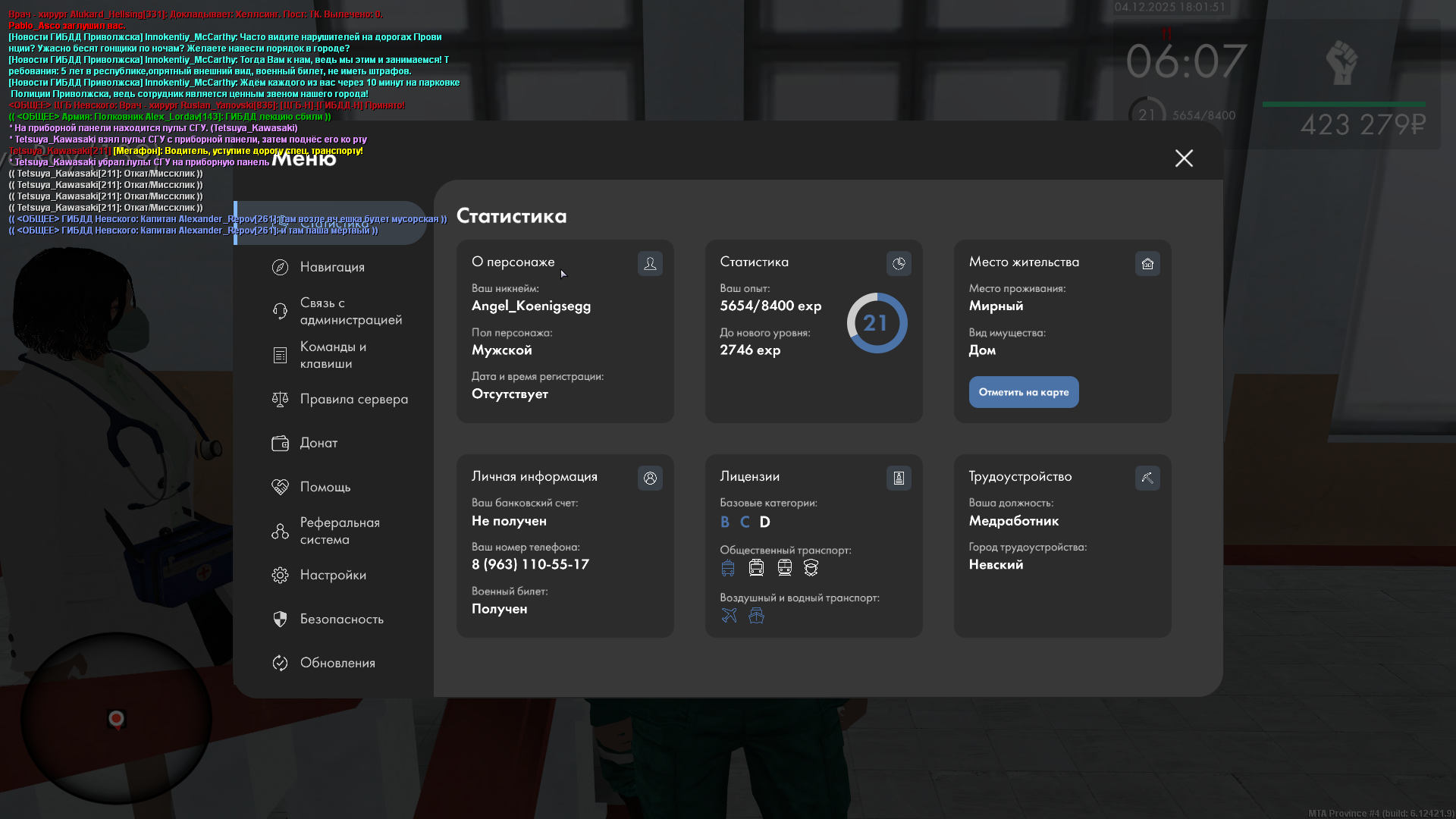Go to Команды и клавиши section
This screenshot has height=819, width=1456.
tap(332, 356)
